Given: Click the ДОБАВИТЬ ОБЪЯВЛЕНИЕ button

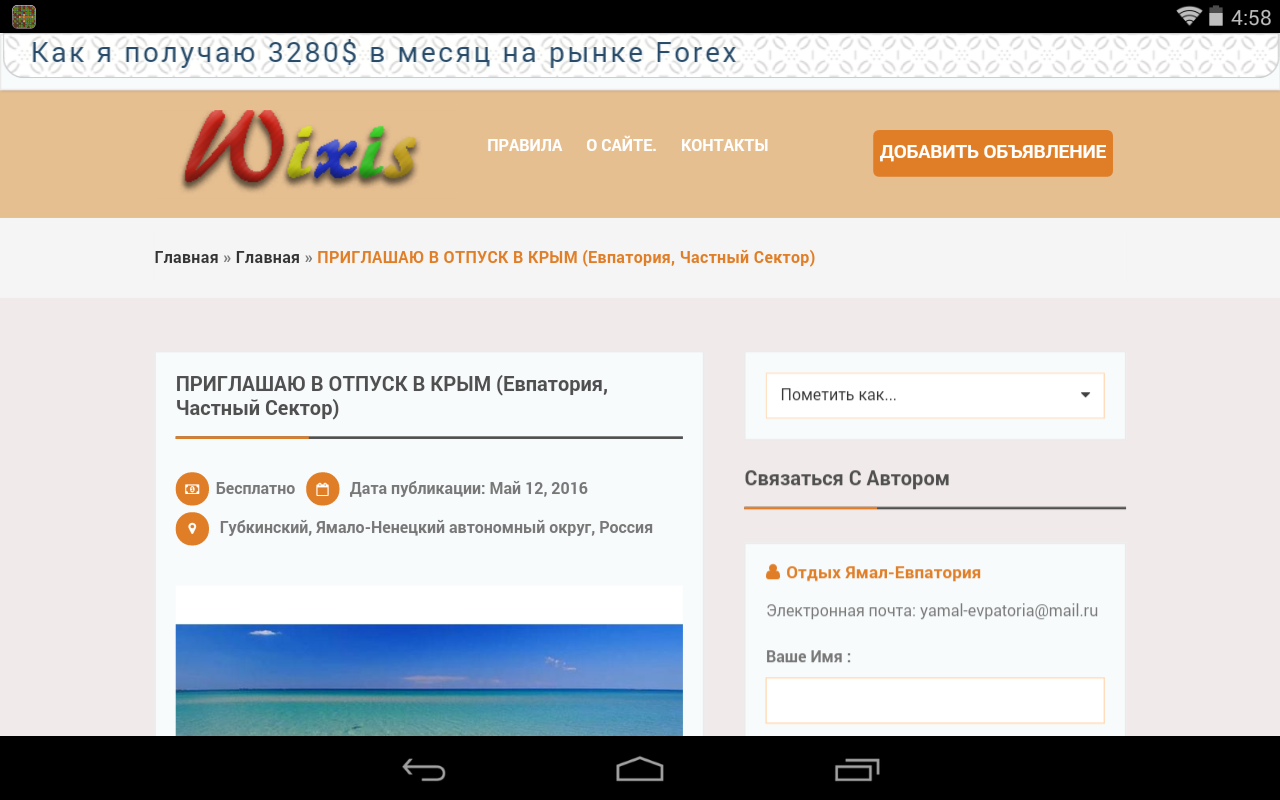Looking at the screenshot, I should (993, 153).
